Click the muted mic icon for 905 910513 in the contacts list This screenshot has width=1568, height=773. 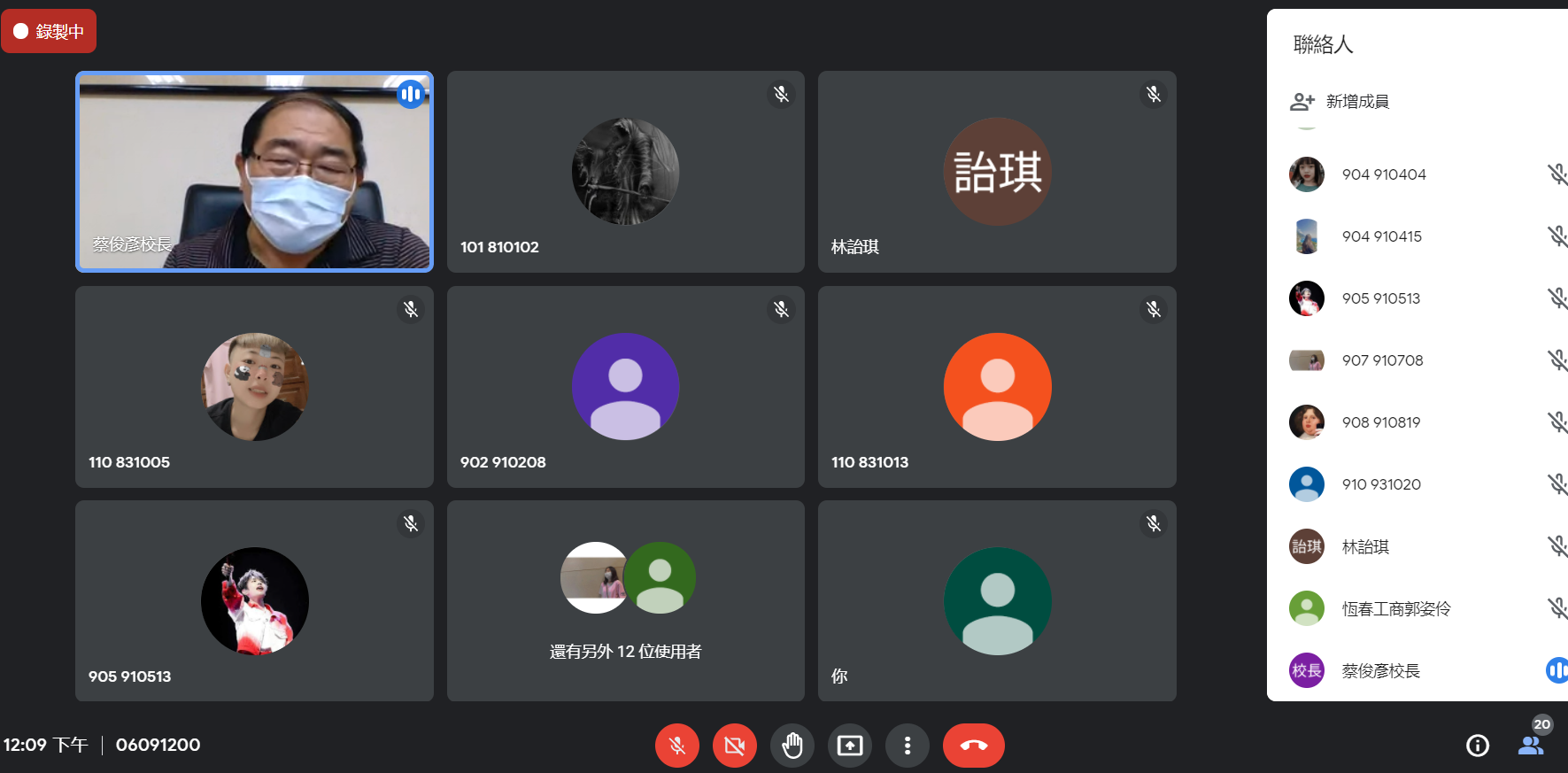[1557, 298]
